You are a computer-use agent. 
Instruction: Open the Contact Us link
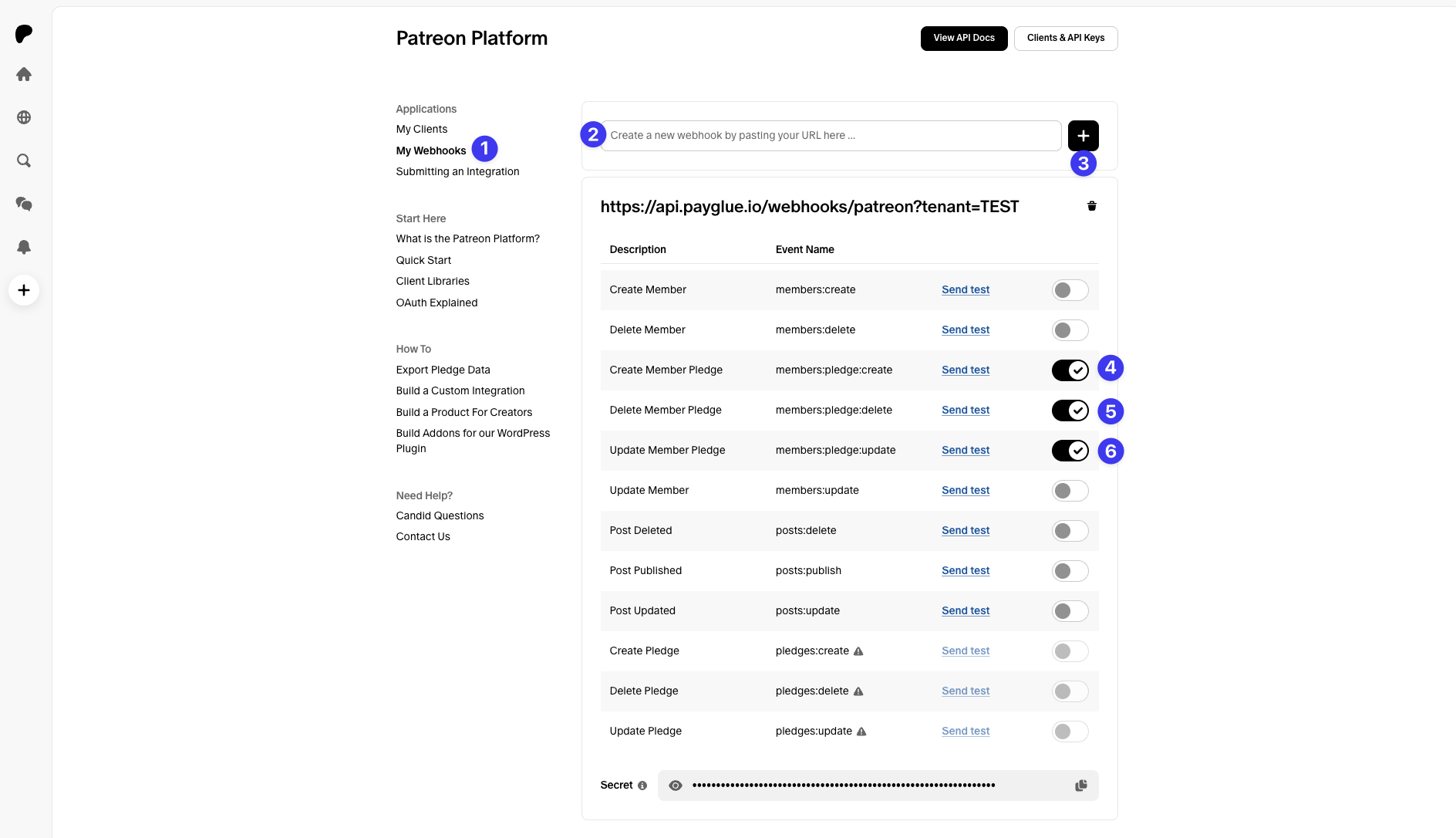click(423, 536)
